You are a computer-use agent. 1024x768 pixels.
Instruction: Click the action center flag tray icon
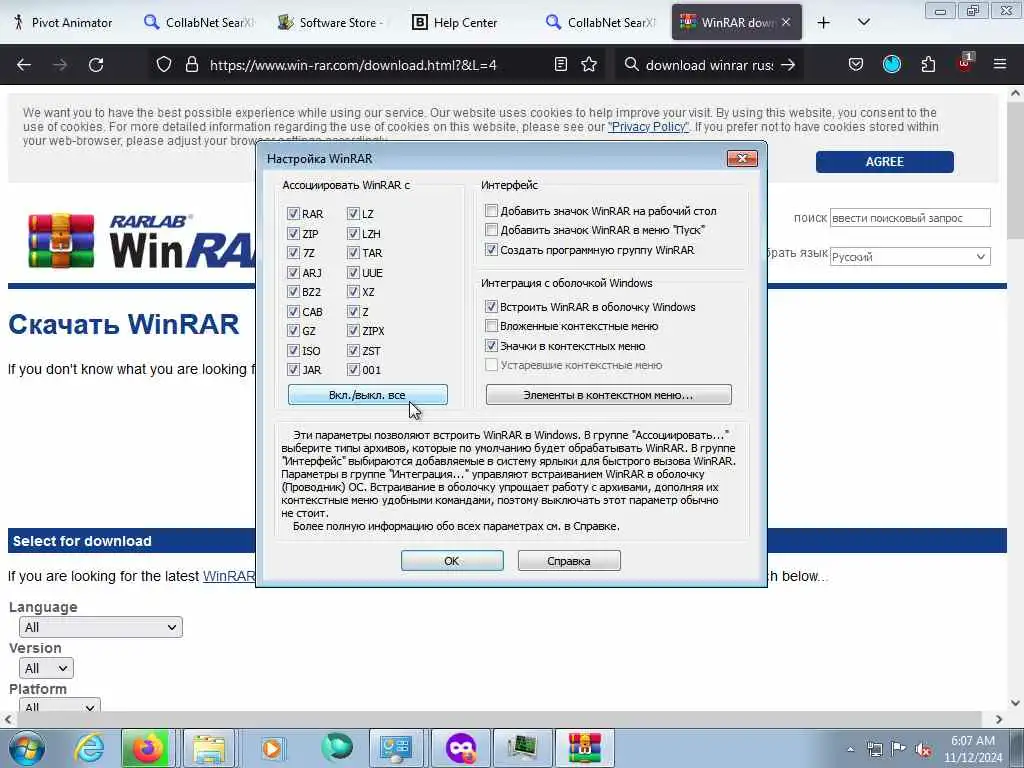coord(898,749)
